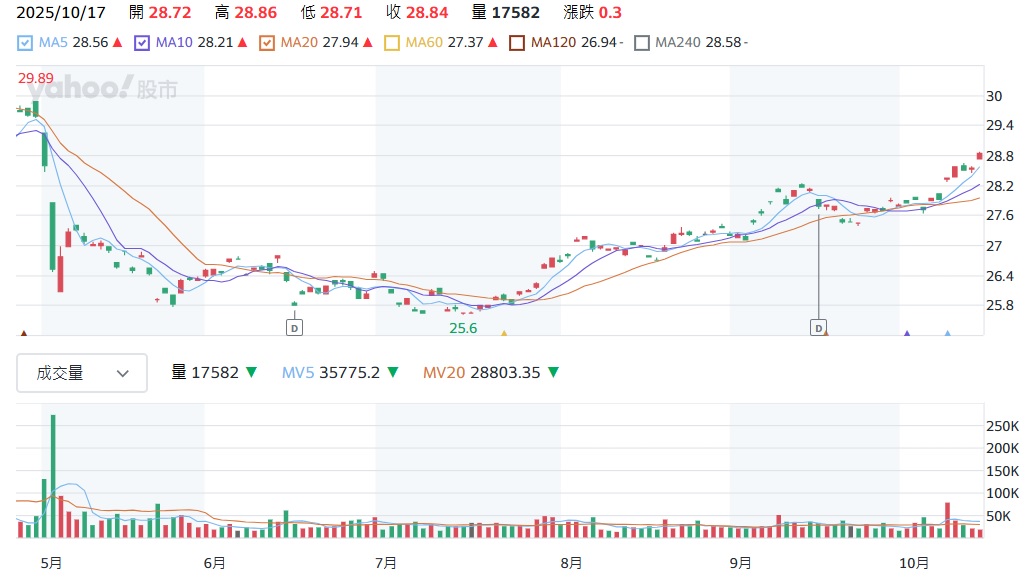Screen dimensions: 1028x579
Task: Click the orange triangle under September's D marker
Action: click(826, 334)
